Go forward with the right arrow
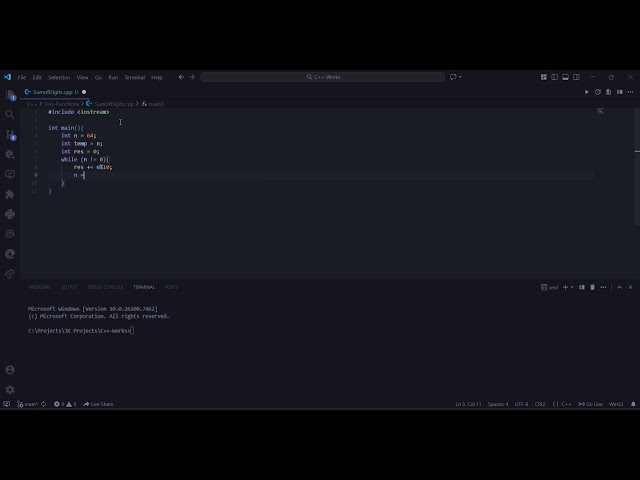The width and height of the screenshot is (640, 480). point(192,77)
